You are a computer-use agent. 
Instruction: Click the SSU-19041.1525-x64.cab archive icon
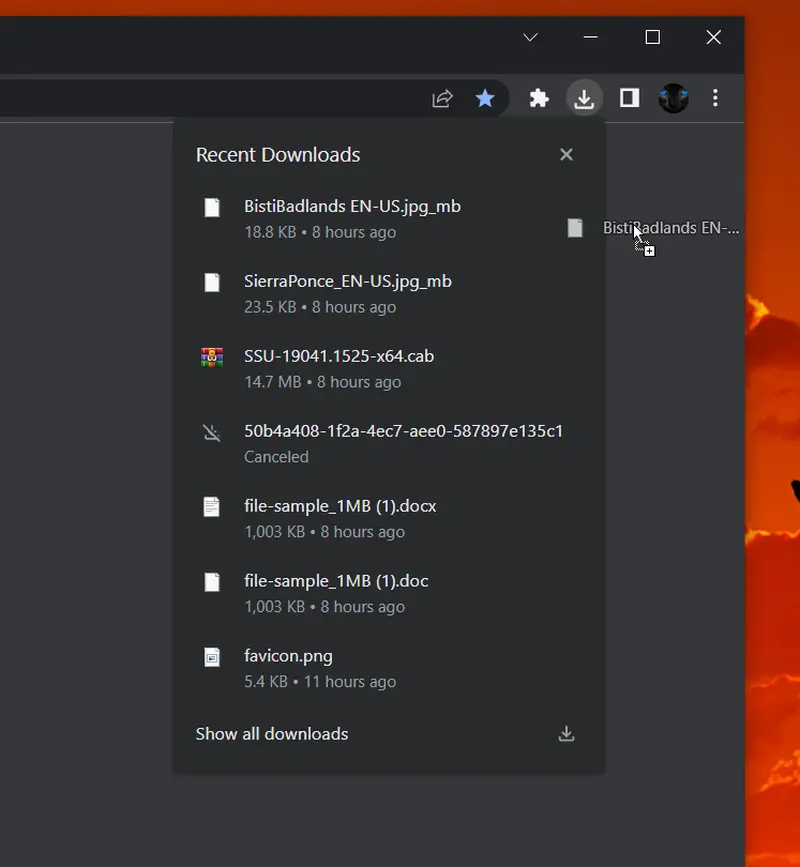click(x=211, y=357)
